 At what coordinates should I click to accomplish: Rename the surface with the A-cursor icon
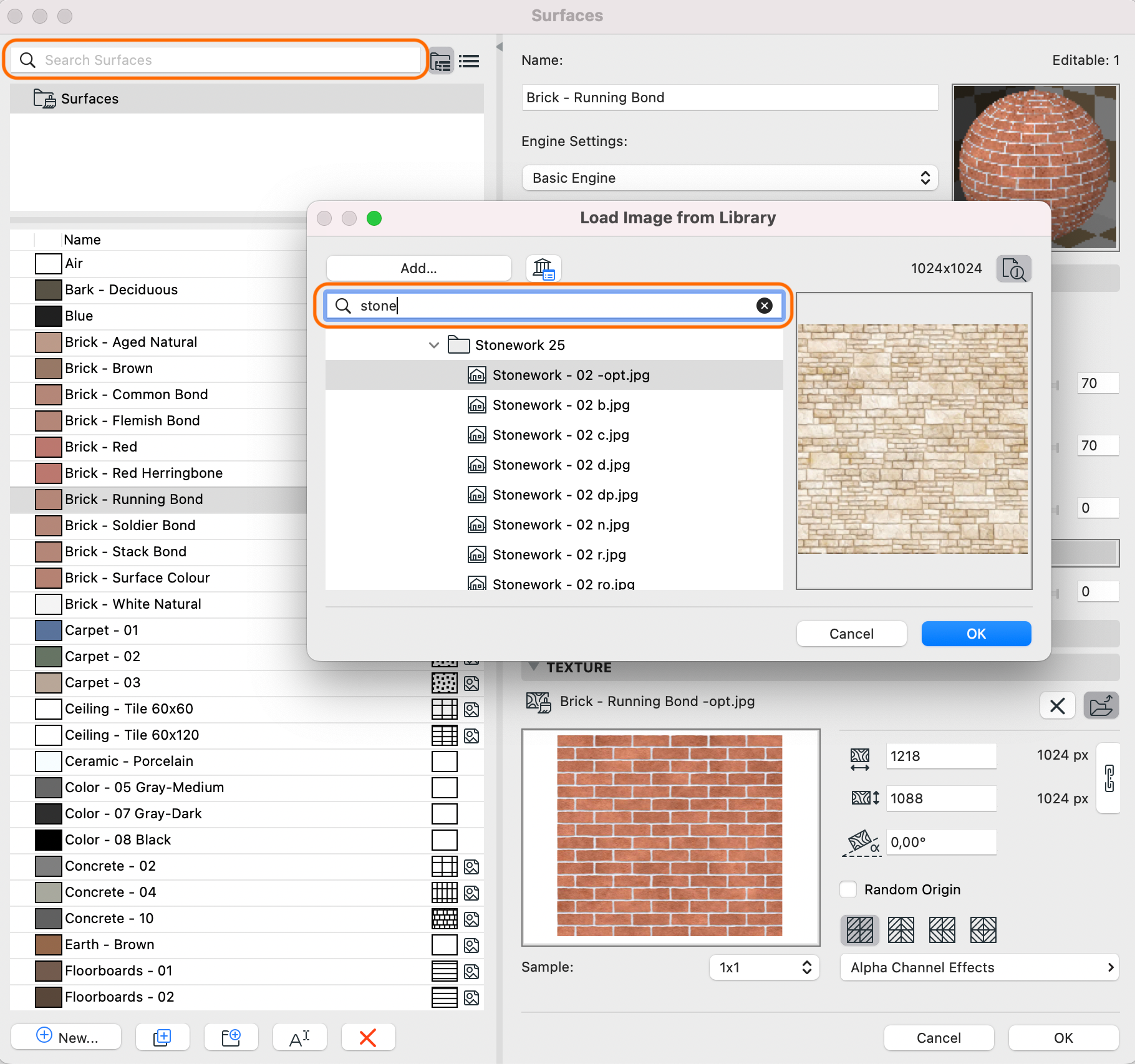pyautogui.click(x=299, y=1037)
